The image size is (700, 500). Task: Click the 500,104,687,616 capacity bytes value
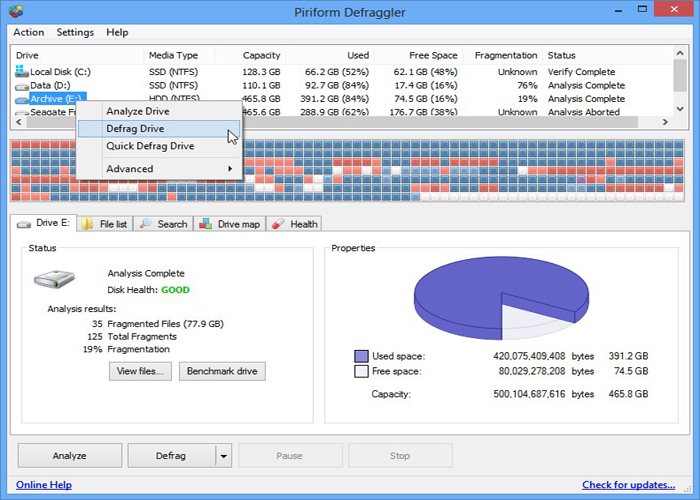(x=529, y=394)
